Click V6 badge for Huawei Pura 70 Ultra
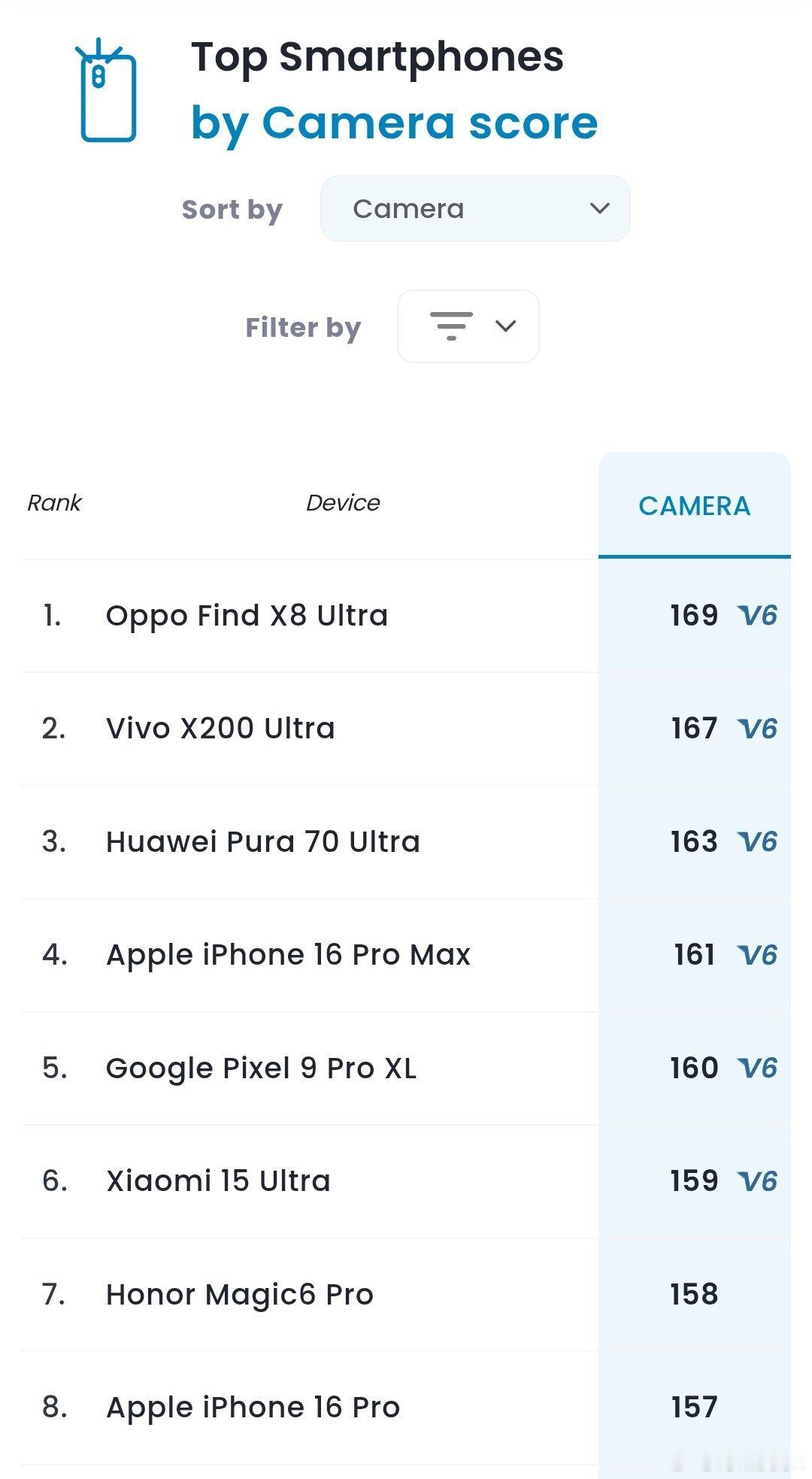Viewport: 812px width, 1479px height. [757, 842]
